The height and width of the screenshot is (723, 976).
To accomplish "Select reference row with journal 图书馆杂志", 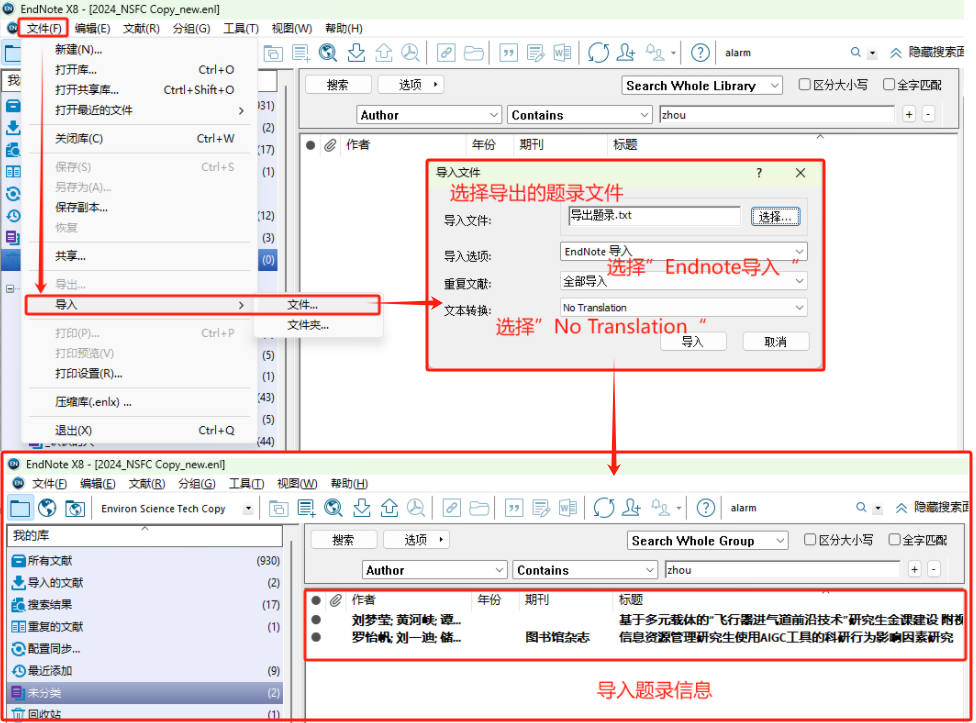I will click(636, 637).
